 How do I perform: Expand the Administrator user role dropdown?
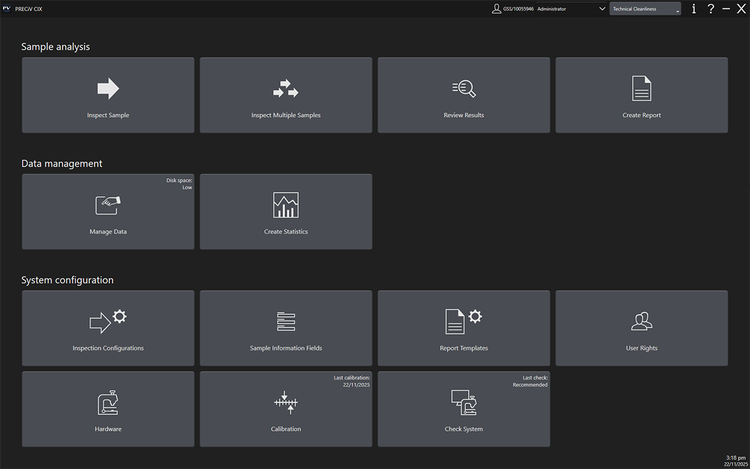pyautogui.click(x=601, y=8)
